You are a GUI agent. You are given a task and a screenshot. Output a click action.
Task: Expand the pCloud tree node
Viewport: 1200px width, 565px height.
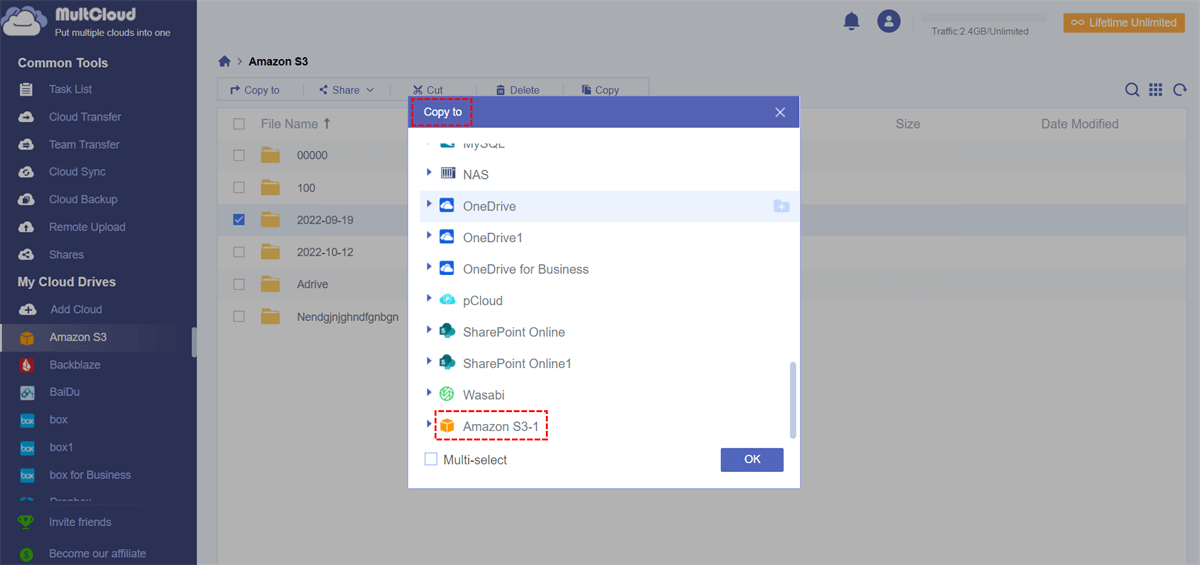coord(429,299)
